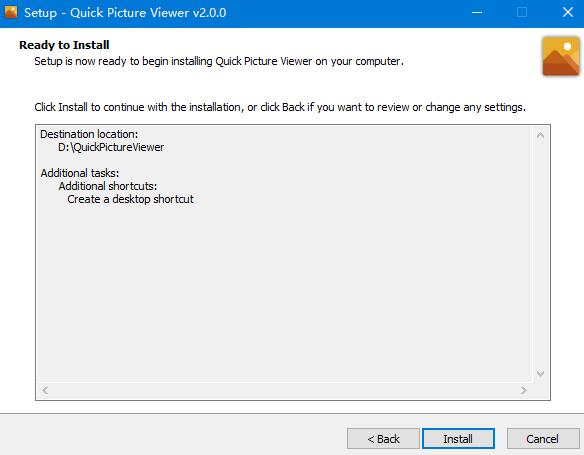Viewport: 584px width, 455px height.
Task: Click the summary box scroll down arrow
Action: pyautogui.click(x=540, y=373)
